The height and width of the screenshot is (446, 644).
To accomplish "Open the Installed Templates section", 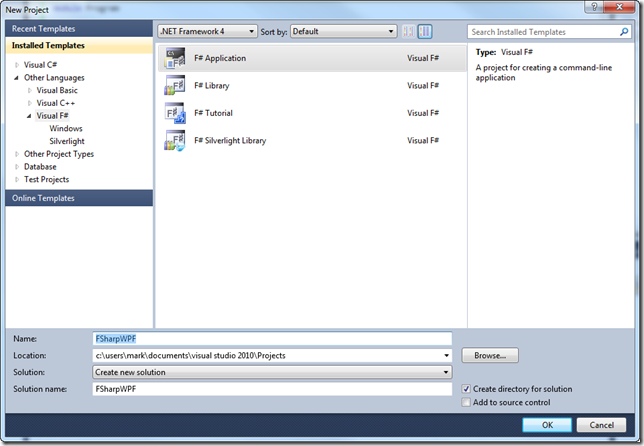I will pyautogui.click(x=79, y=46).
